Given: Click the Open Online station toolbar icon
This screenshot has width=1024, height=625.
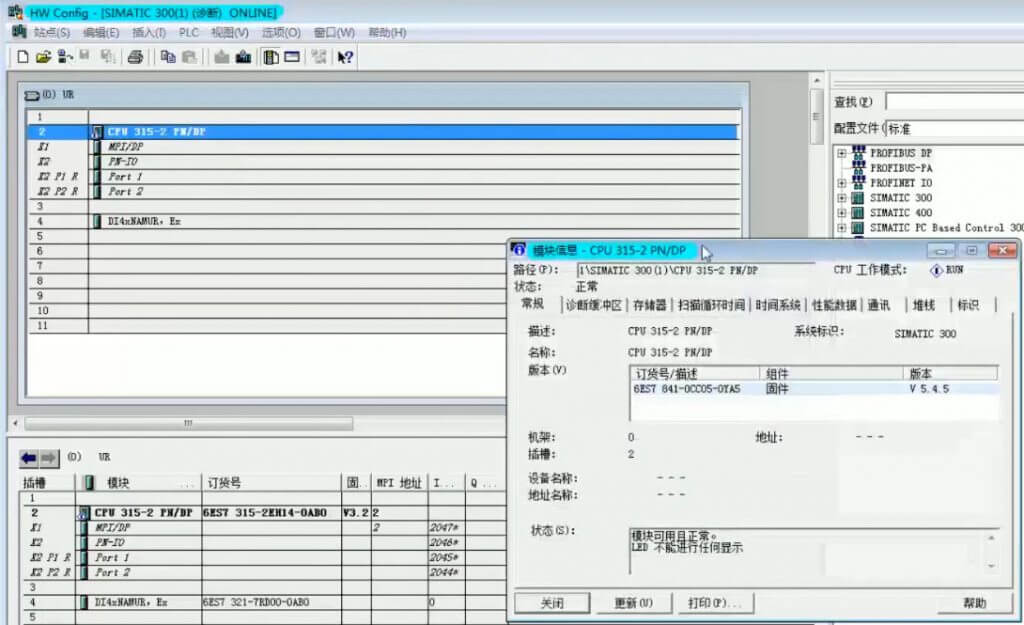Looking at the screenshot, I should click(x=65, y=57).
